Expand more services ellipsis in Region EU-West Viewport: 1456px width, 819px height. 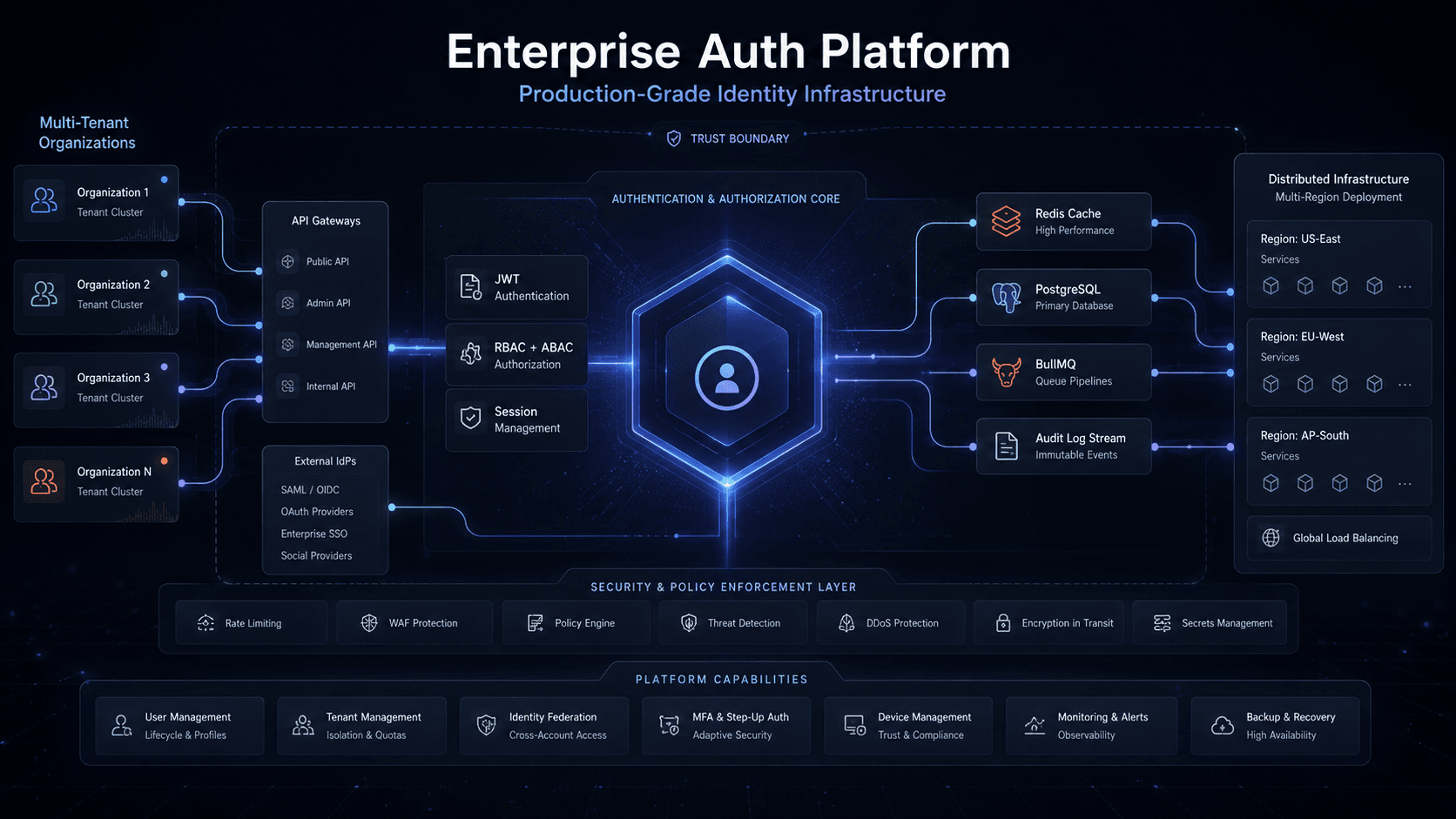(x=1405, y=385)
